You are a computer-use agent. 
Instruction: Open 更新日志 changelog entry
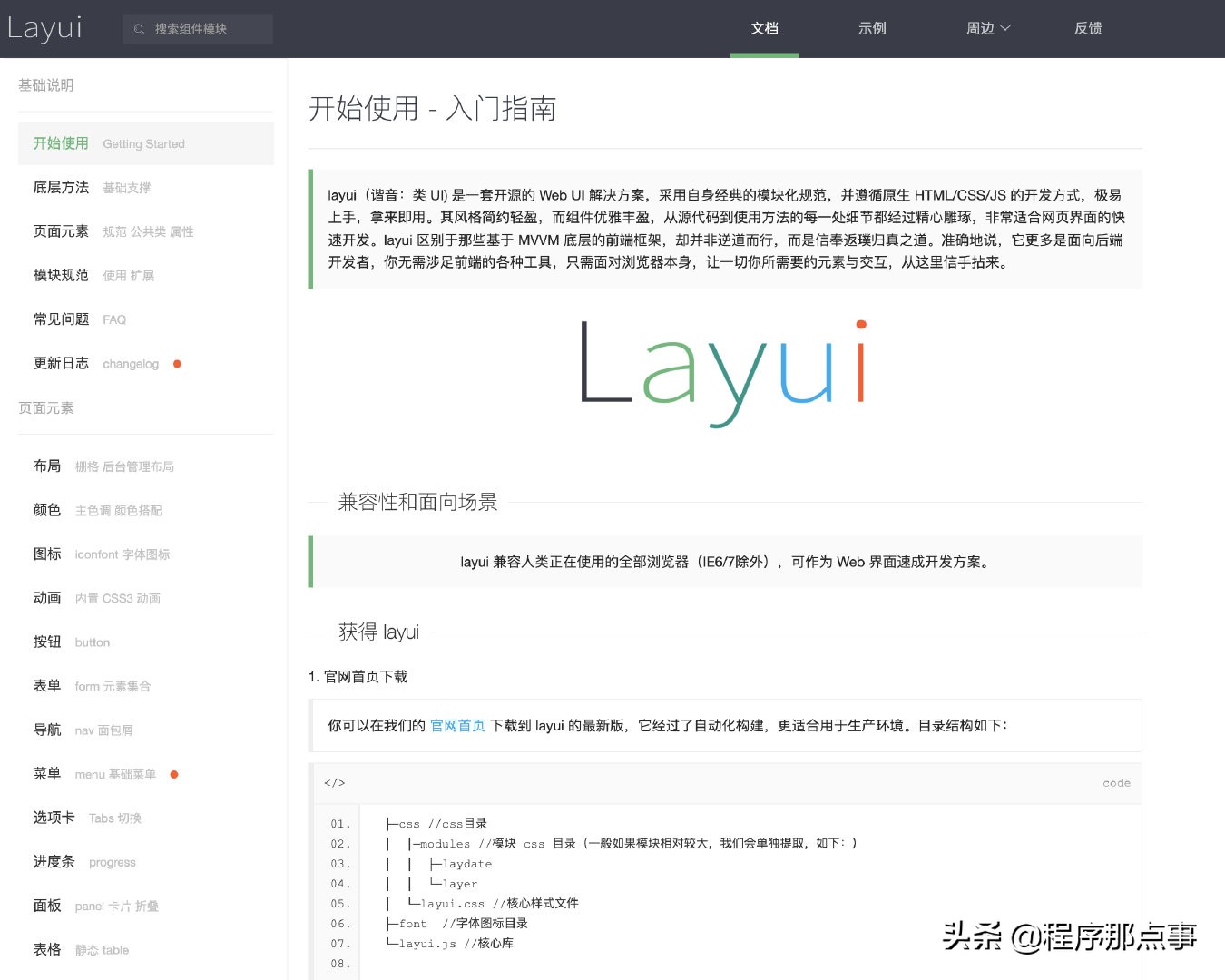coord(145,363)
